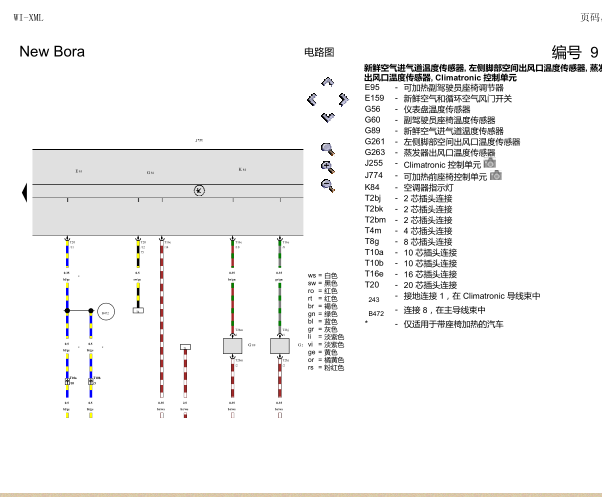Select legend row B472 连接 8
This screenshot has width=602, height=499.
[425, 311]
